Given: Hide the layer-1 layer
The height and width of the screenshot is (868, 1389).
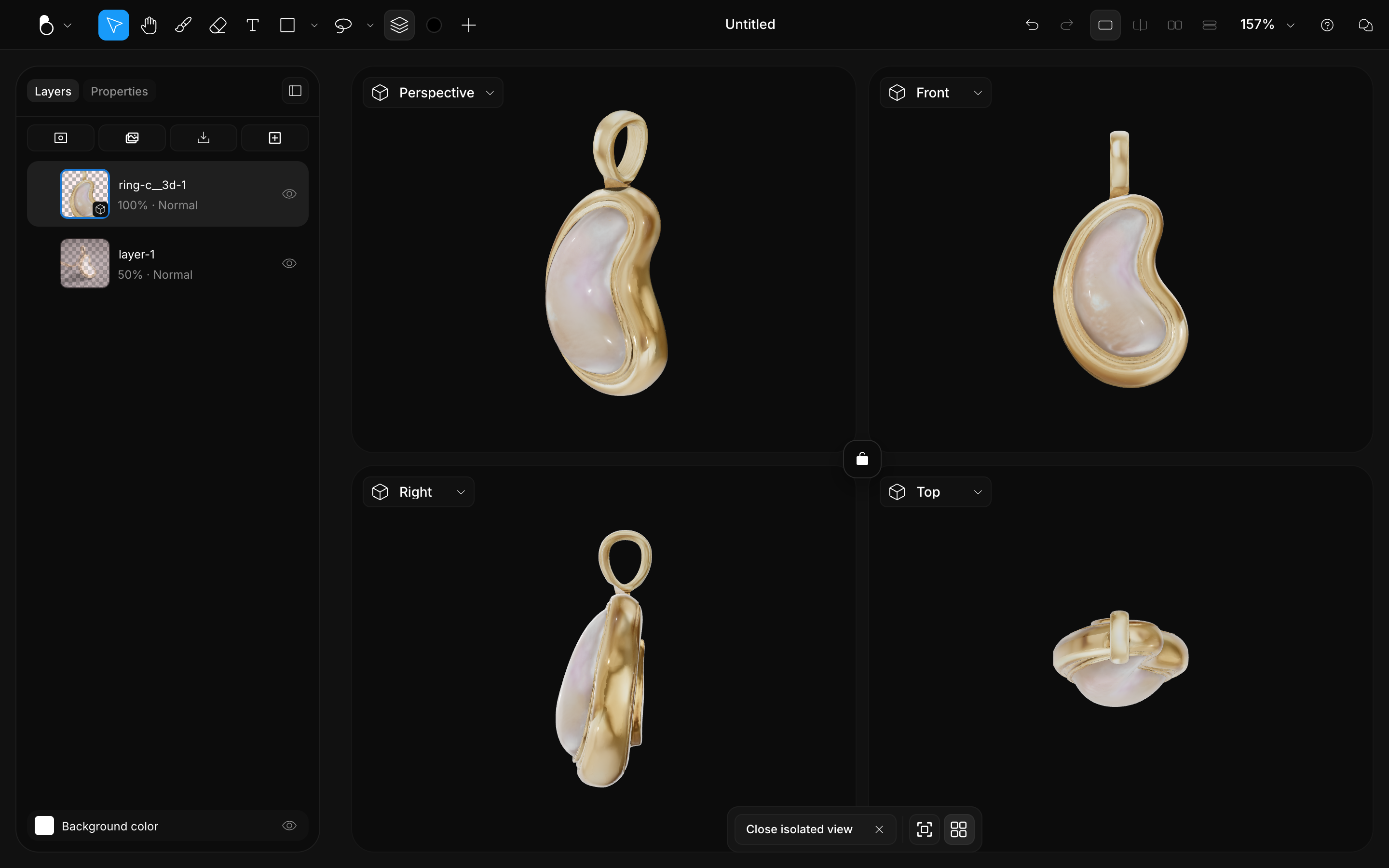Looking at the screenshot, I should coord(289,263).
